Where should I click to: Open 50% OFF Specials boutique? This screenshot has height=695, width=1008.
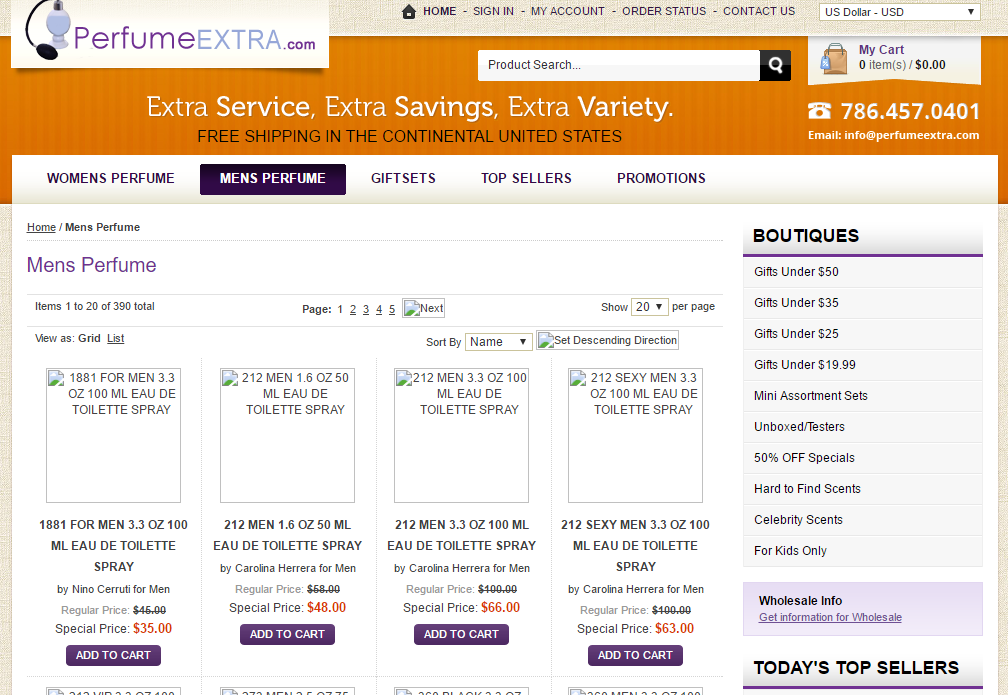tap(863, 458)
